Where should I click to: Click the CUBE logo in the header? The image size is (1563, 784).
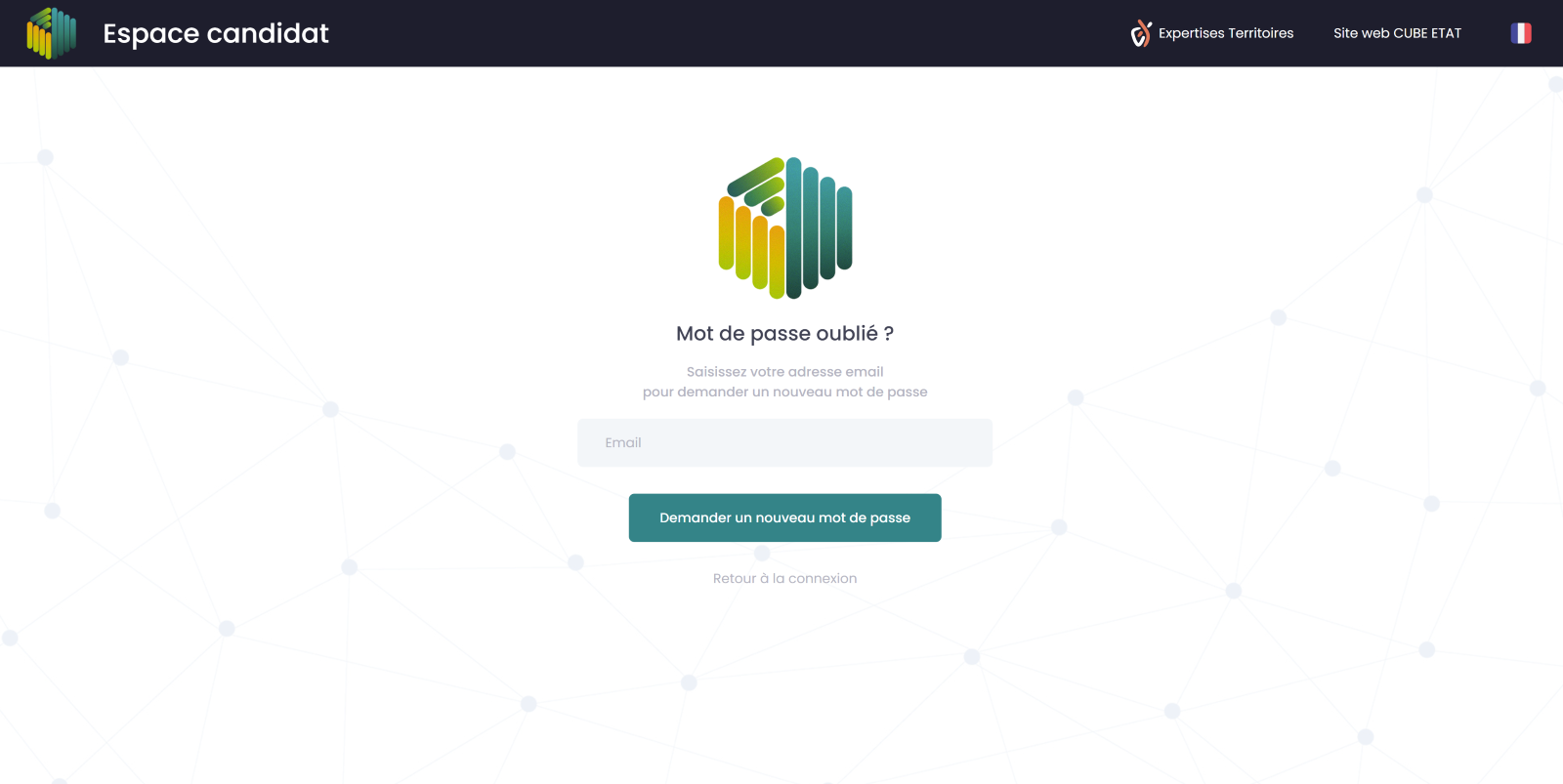[x=52, y=33]
